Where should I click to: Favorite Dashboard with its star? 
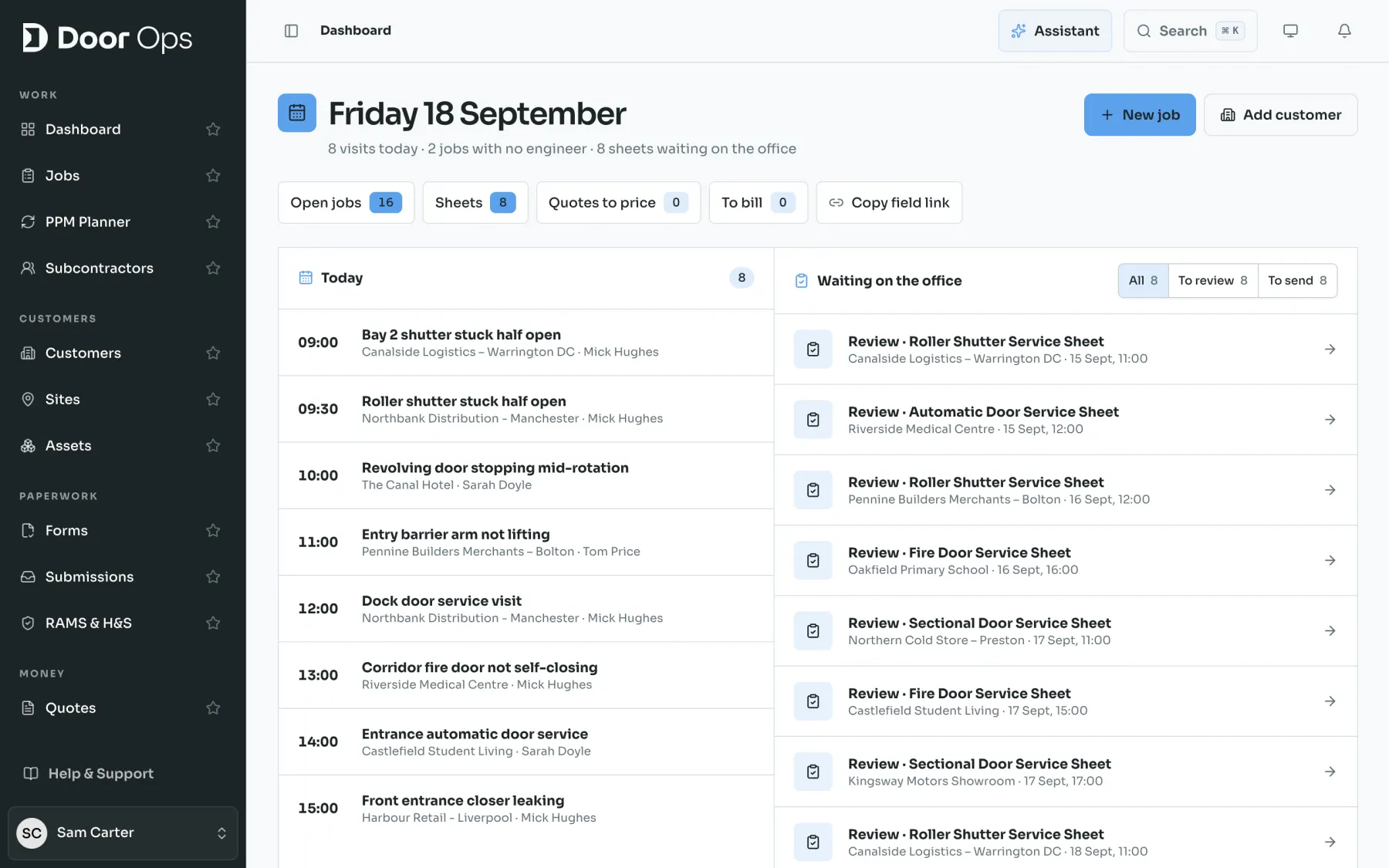point(214,130)
